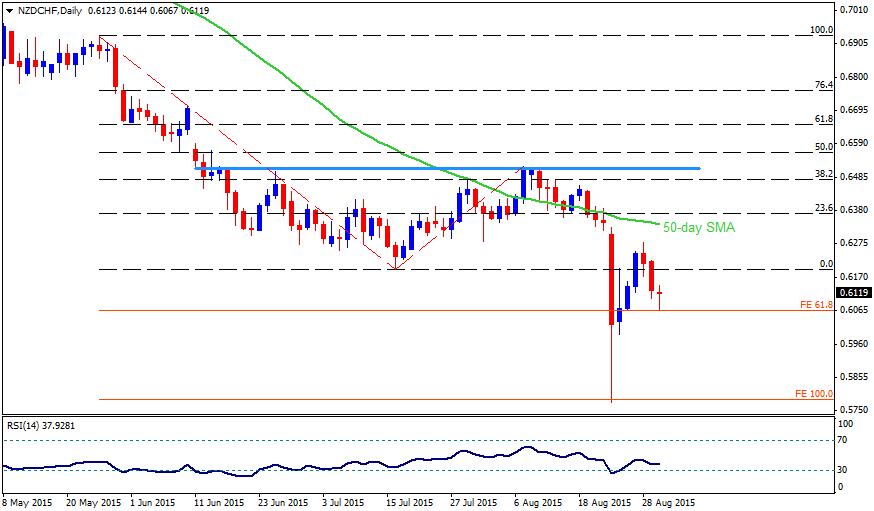This screenshot has height=511, width=874.
Task: Click the 50-day SMA label
Action: pos(699,227)
